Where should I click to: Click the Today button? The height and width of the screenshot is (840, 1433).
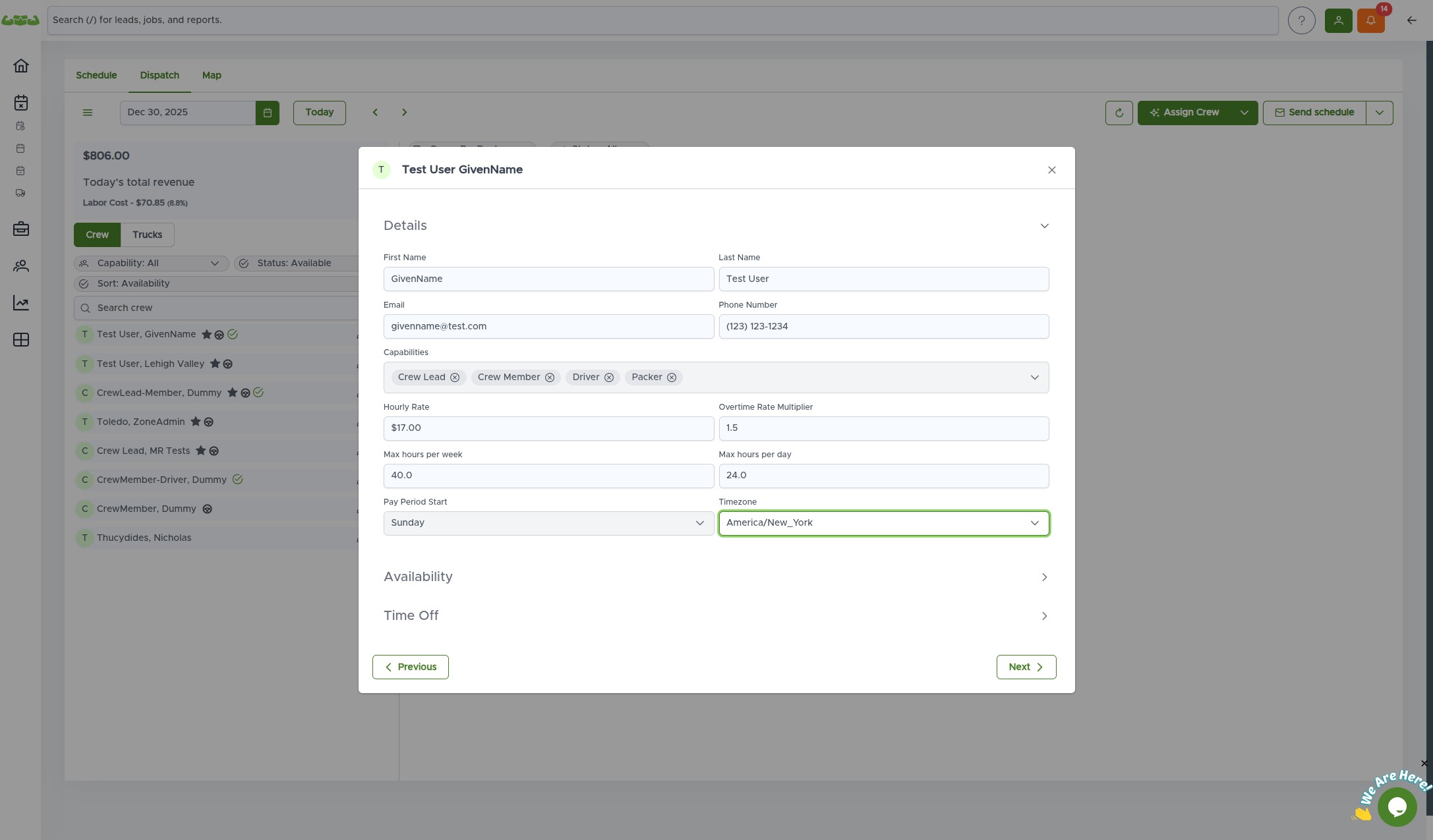click(319, 113)
